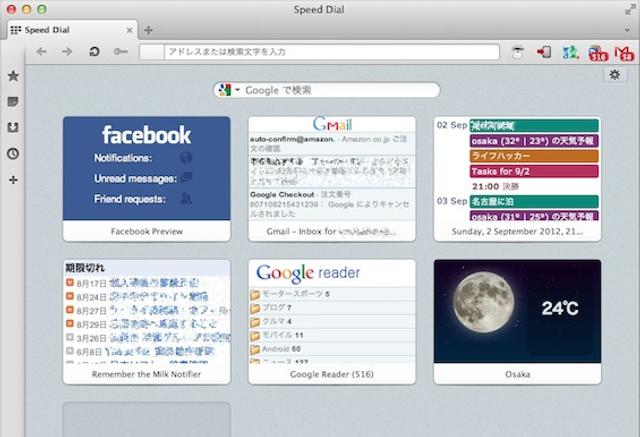The width and height of the screenshot is (640, 437).
Task: Click the 'ライフハッカー' calendar entry
Action: click(534, 156)
